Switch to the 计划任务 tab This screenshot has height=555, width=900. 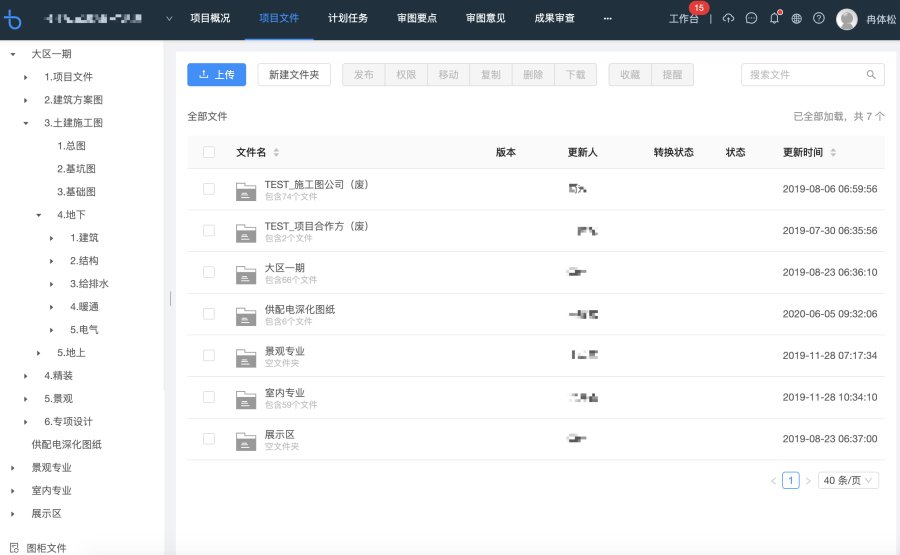tap(348, 18)
